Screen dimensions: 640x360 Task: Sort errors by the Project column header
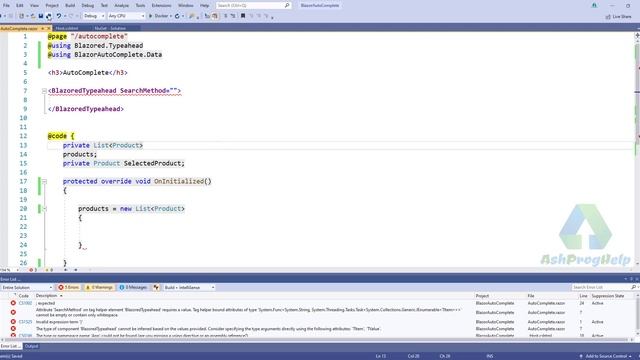tap(482, 296)
